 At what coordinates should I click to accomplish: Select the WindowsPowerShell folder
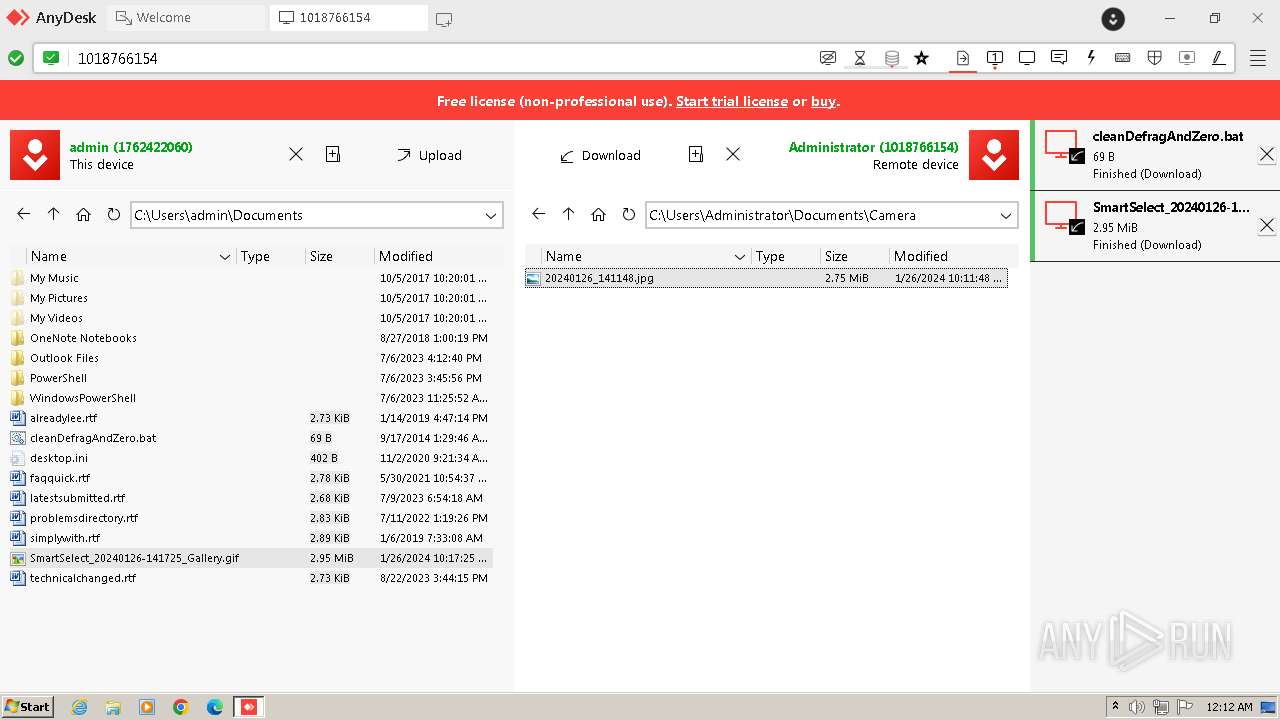(x=251, y=398)
